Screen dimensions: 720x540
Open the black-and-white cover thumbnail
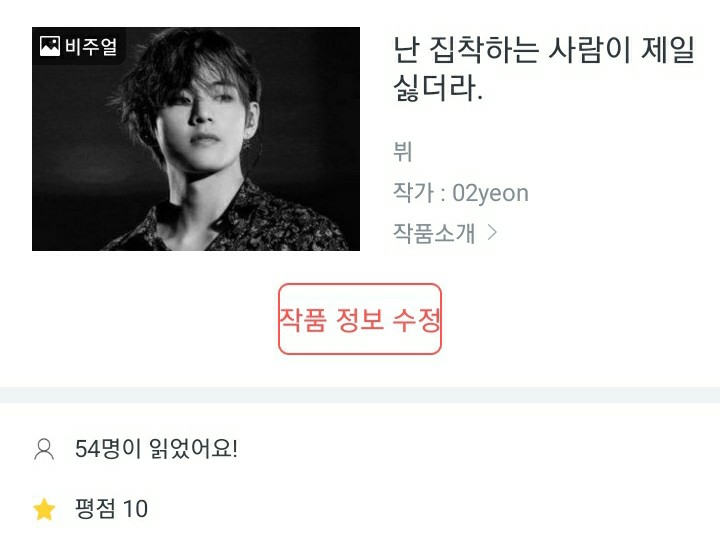196,139
